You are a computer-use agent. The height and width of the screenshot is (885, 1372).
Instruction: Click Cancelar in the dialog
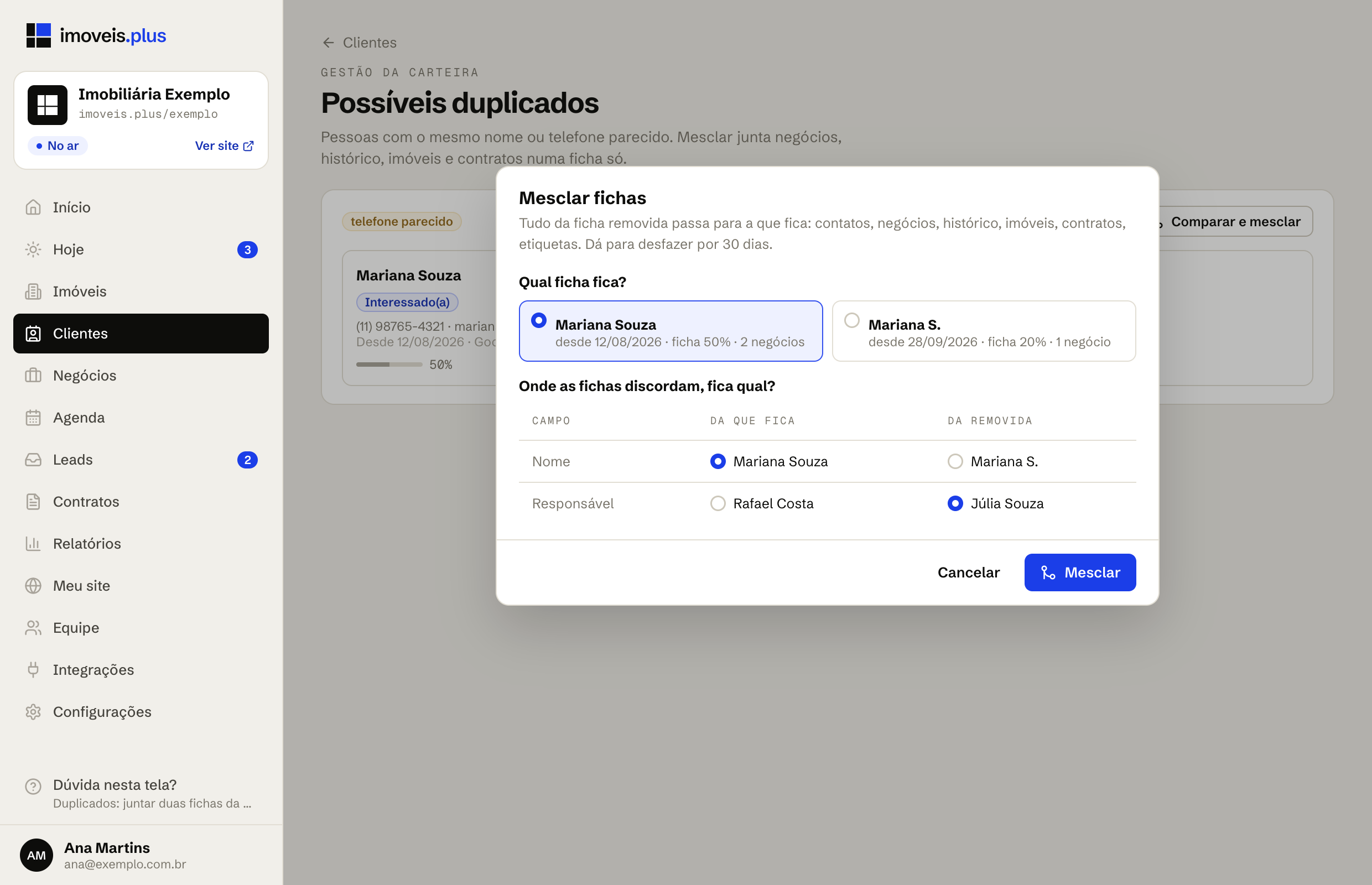pos(969,572)
